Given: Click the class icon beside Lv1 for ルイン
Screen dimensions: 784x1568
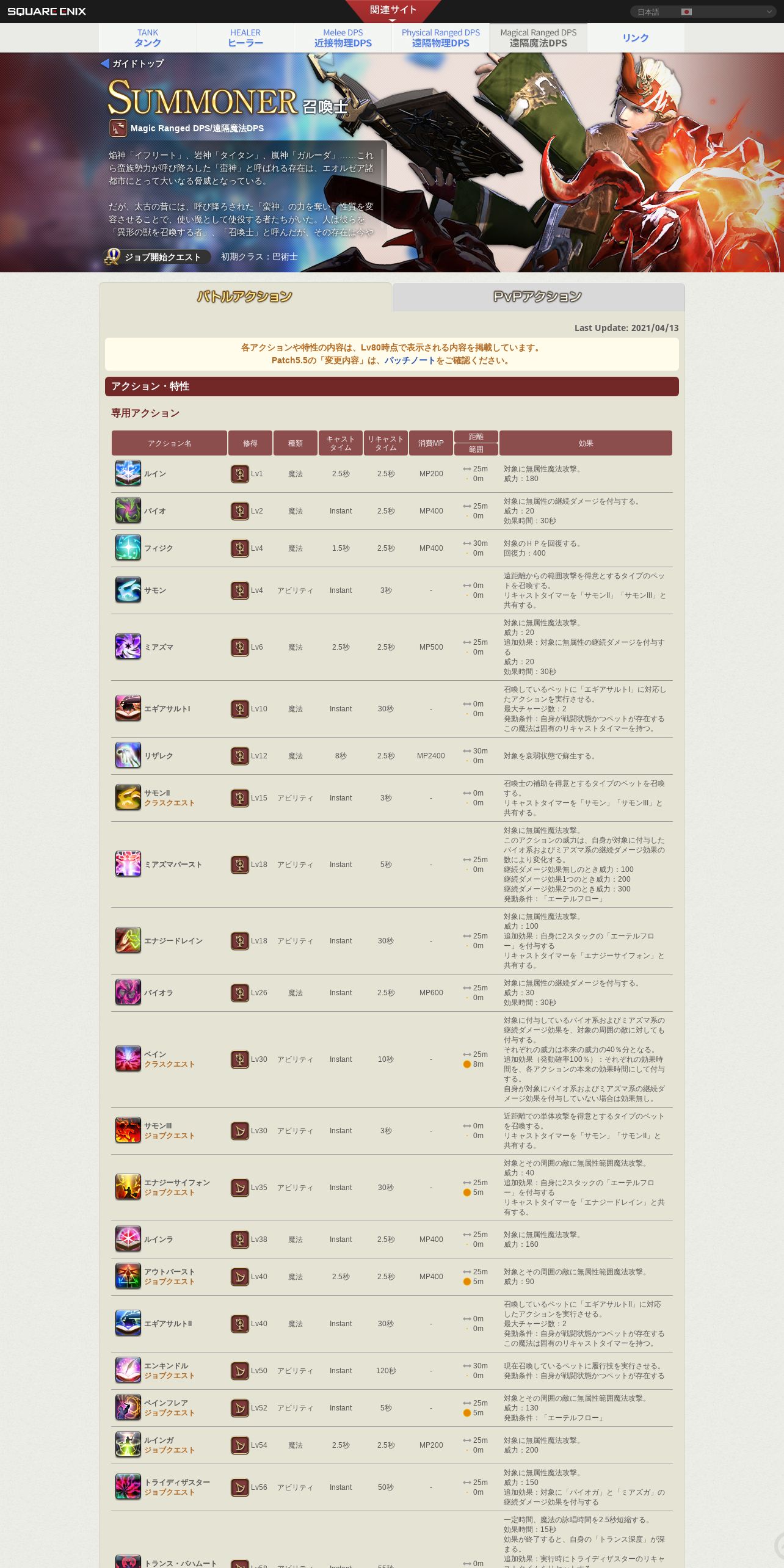Looking at the screenshot, I should click(x=240, y=474).
